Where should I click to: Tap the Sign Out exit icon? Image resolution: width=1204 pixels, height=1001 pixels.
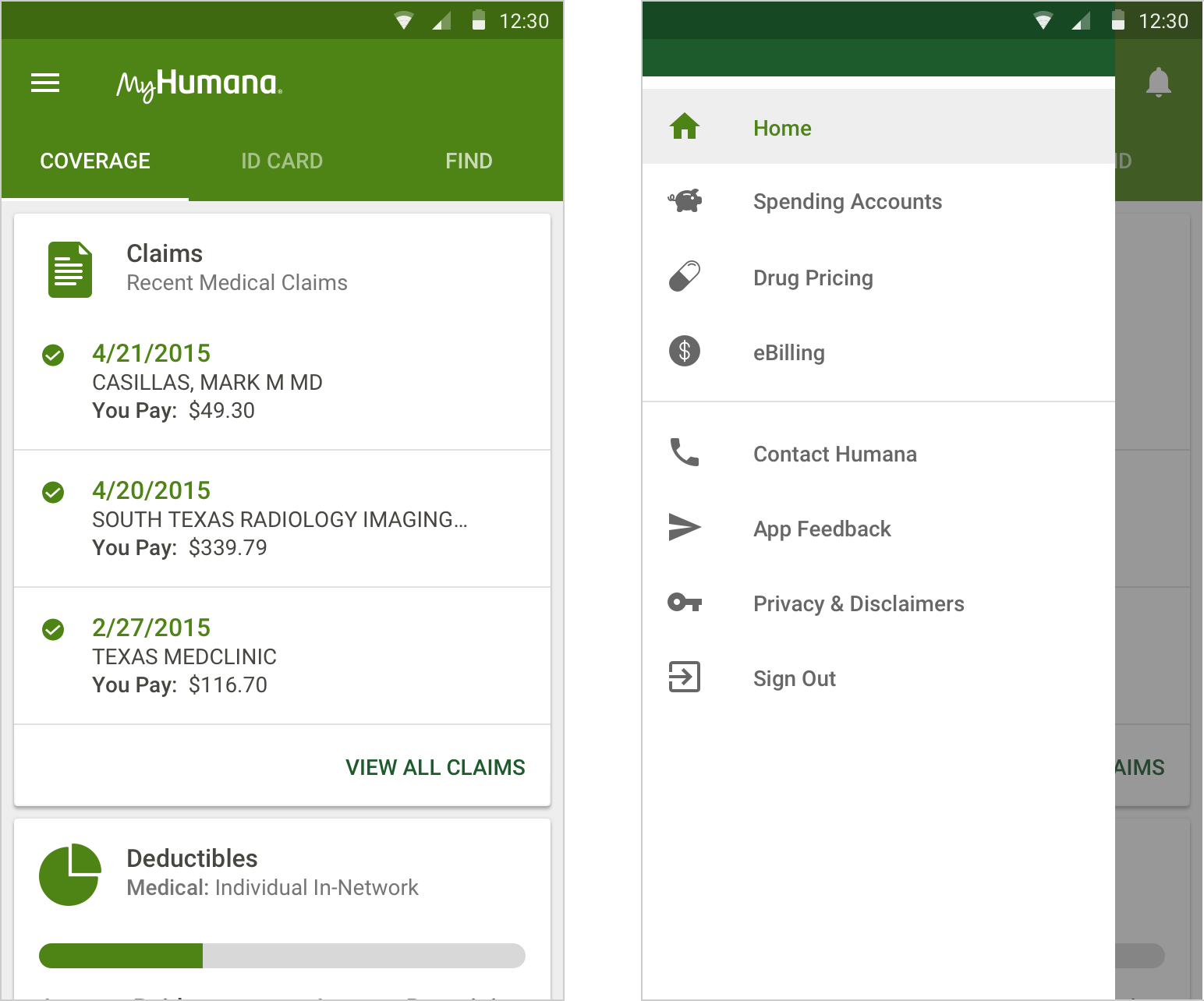[685, 677]
